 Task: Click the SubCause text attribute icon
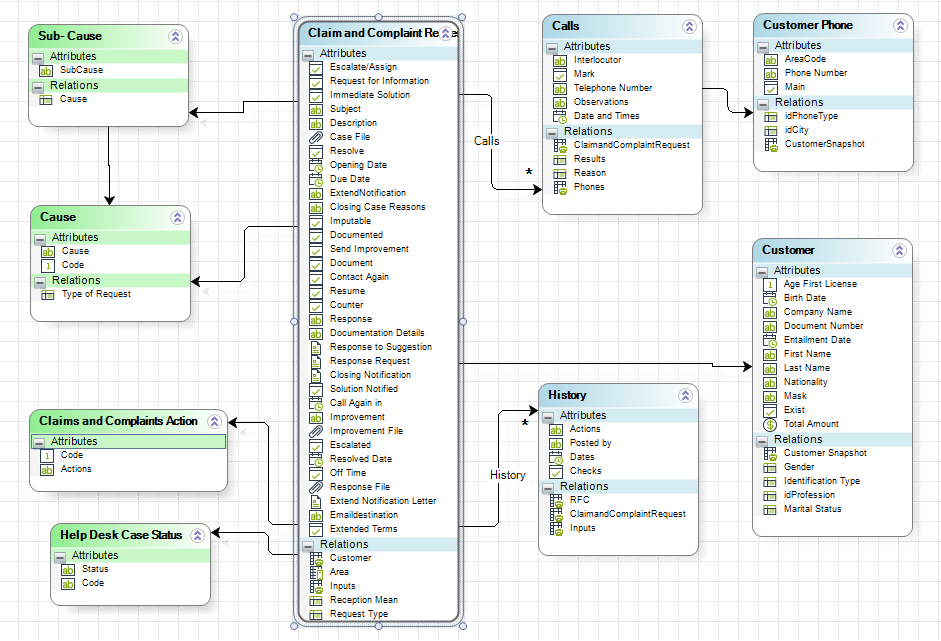click(46, 71)
